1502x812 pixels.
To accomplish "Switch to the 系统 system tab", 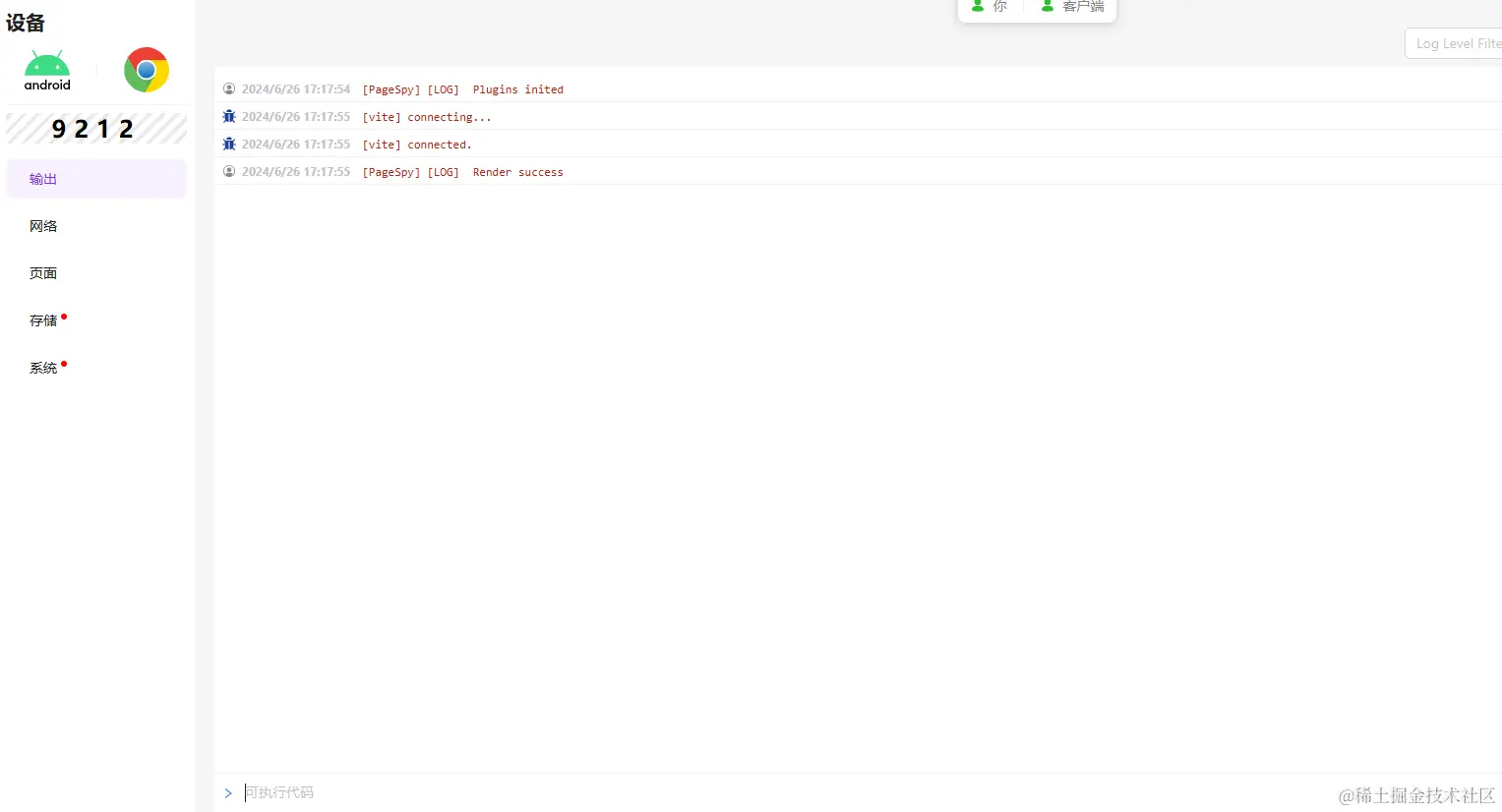I will (x=96, y=368).
